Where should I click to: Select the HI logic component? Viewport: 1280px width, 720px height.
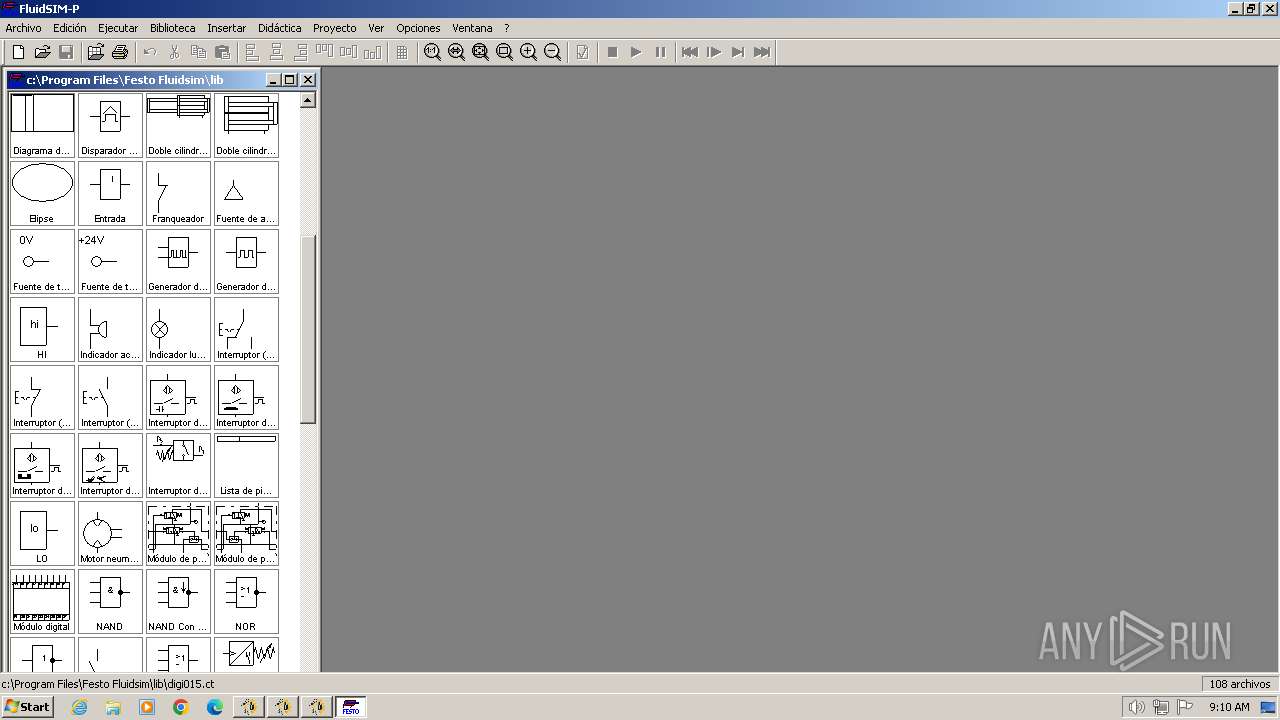(42, 330)
